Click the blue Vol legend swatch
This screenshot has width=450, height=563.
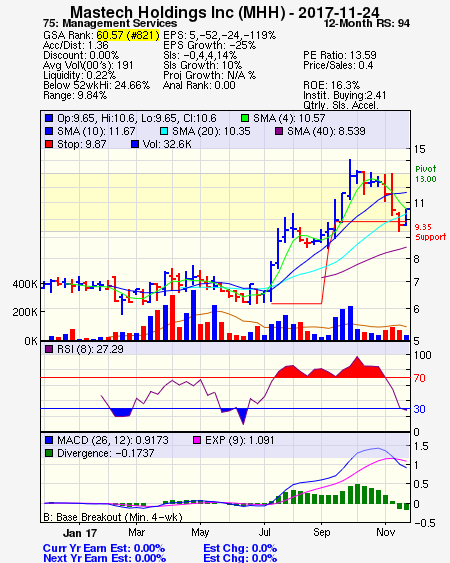pyautogui.click(x=135, y=144)
